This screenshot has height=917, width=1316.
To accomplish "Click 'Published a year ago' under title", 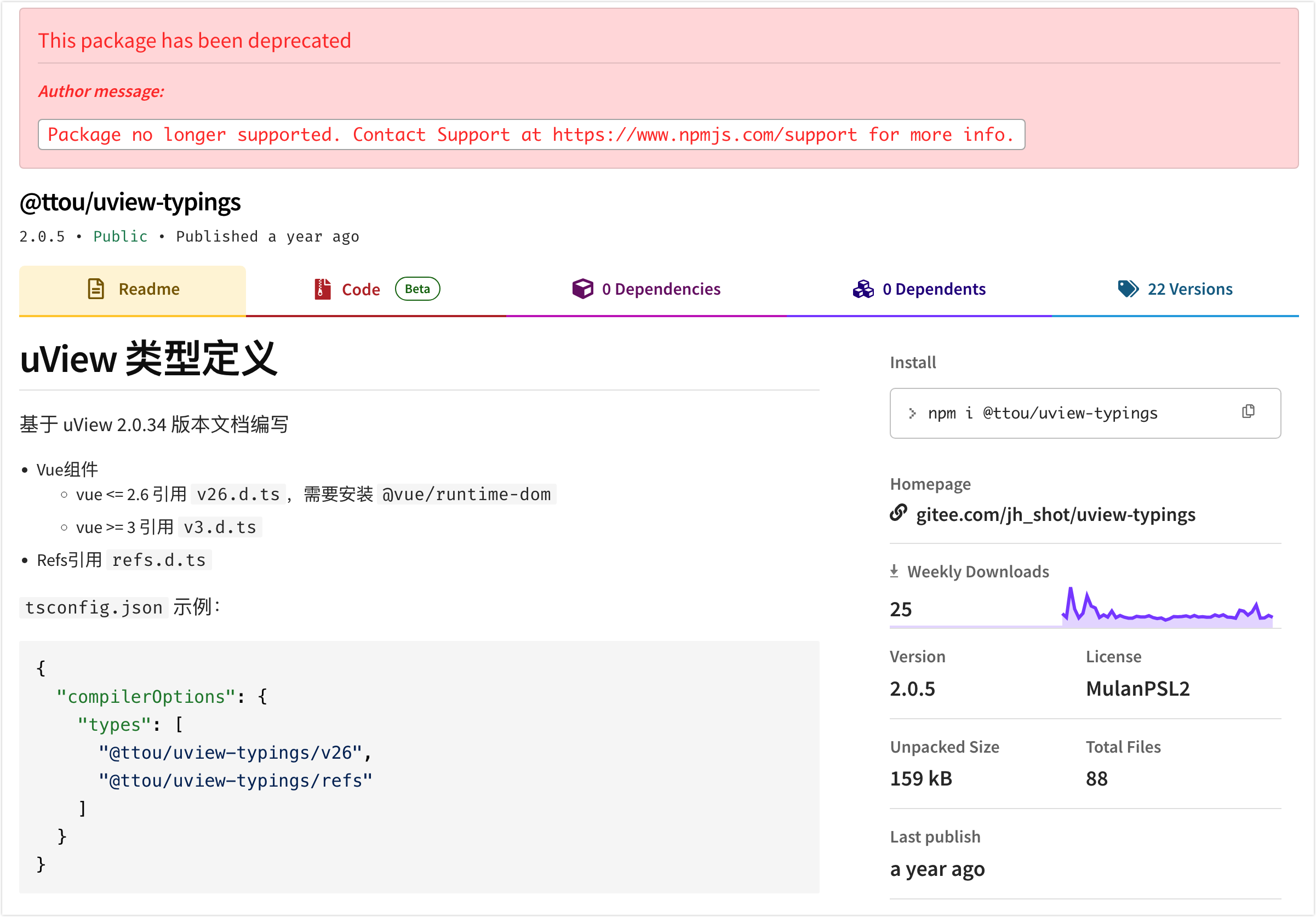I will click(x=268, y=237).
